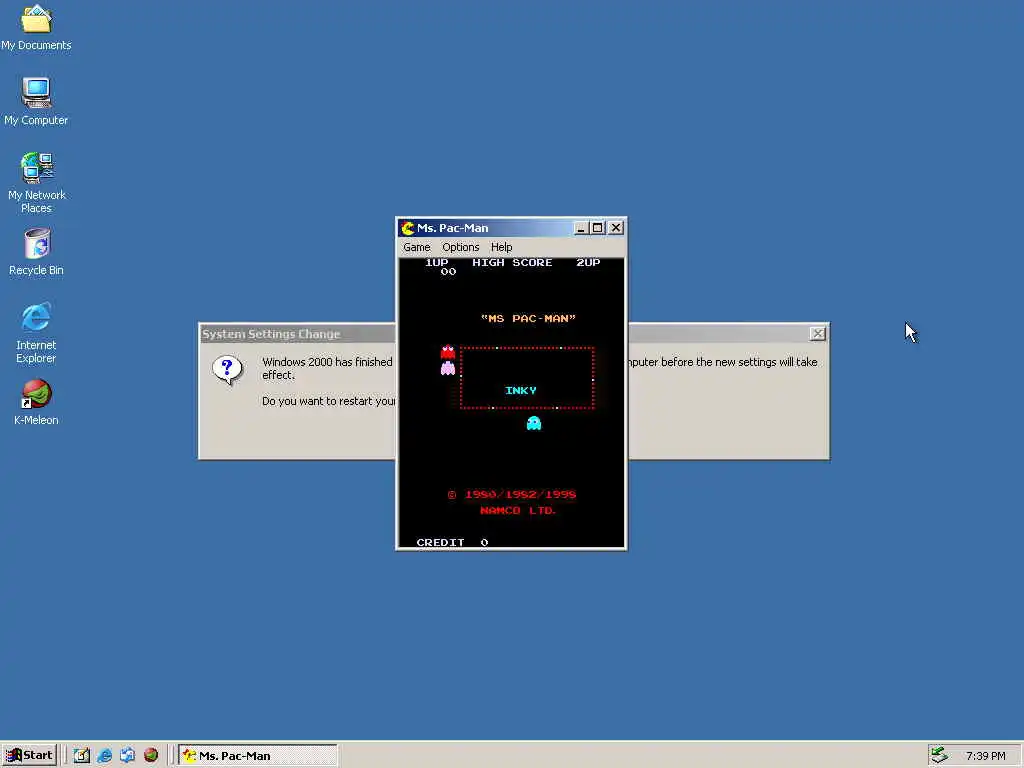This screenshot has width=1024, height=768.
Task: Select the Recycle Bin icon
Action: (x=37, y=251)
